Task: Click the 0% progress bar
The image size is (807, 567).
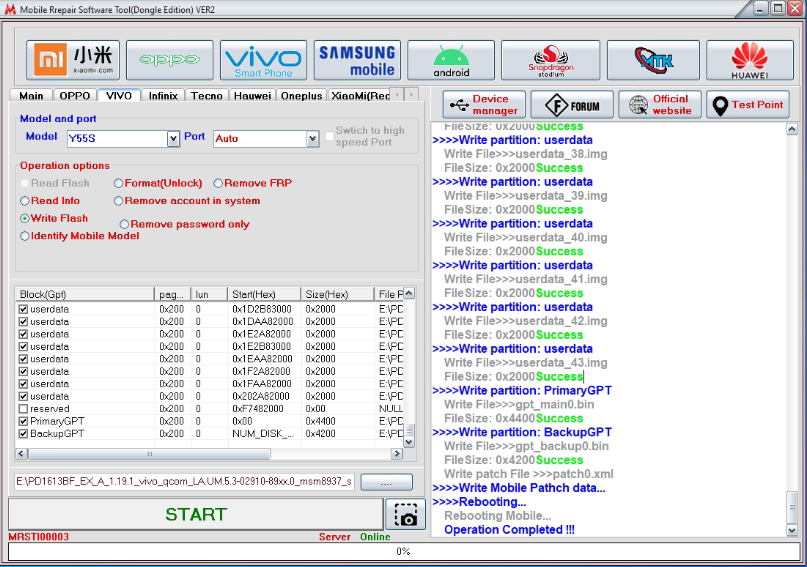Action: coord(404,552)
